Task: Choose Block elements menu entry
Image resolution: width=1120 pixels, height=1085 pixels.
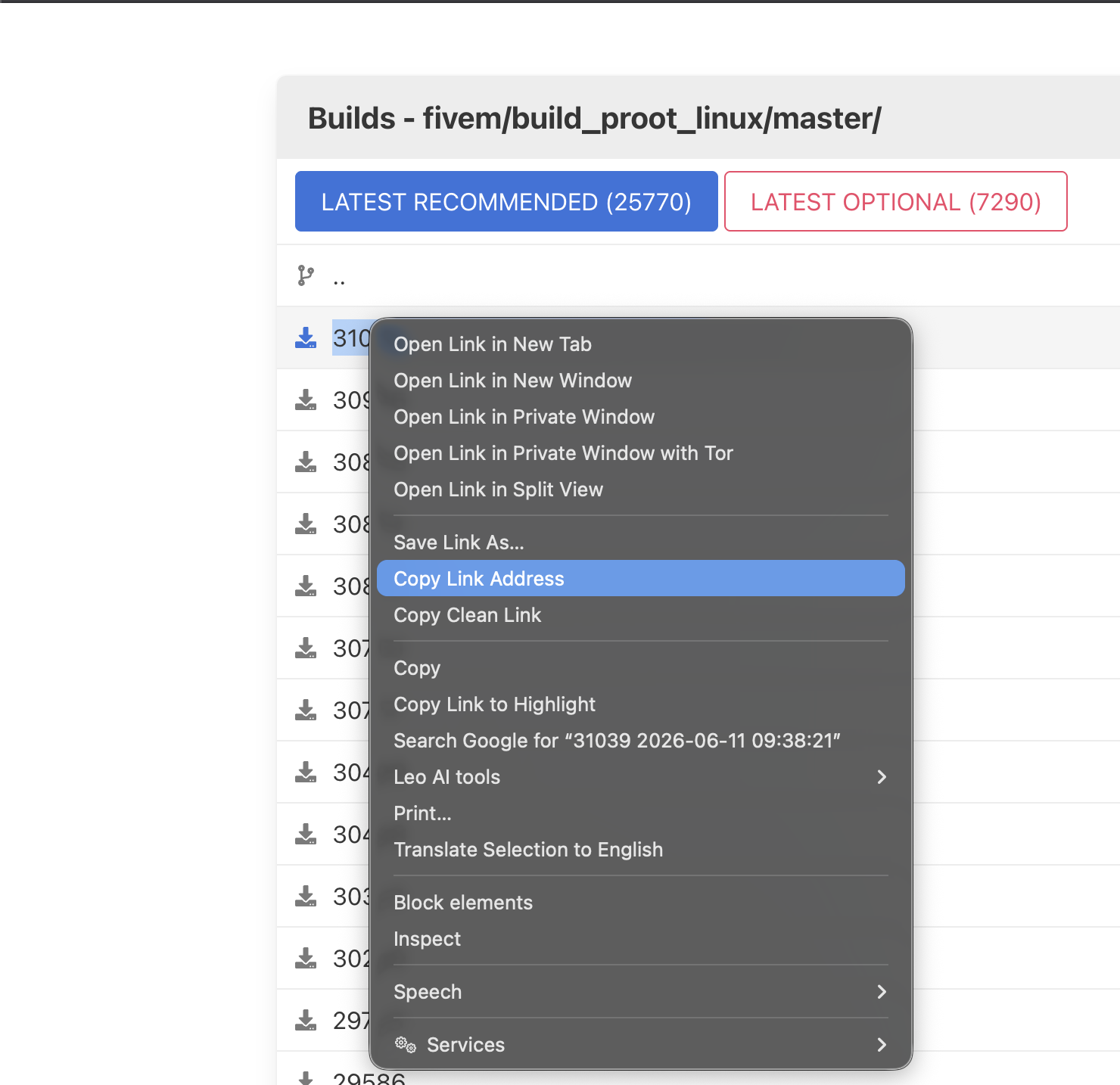Action: [x=640, y=903]
